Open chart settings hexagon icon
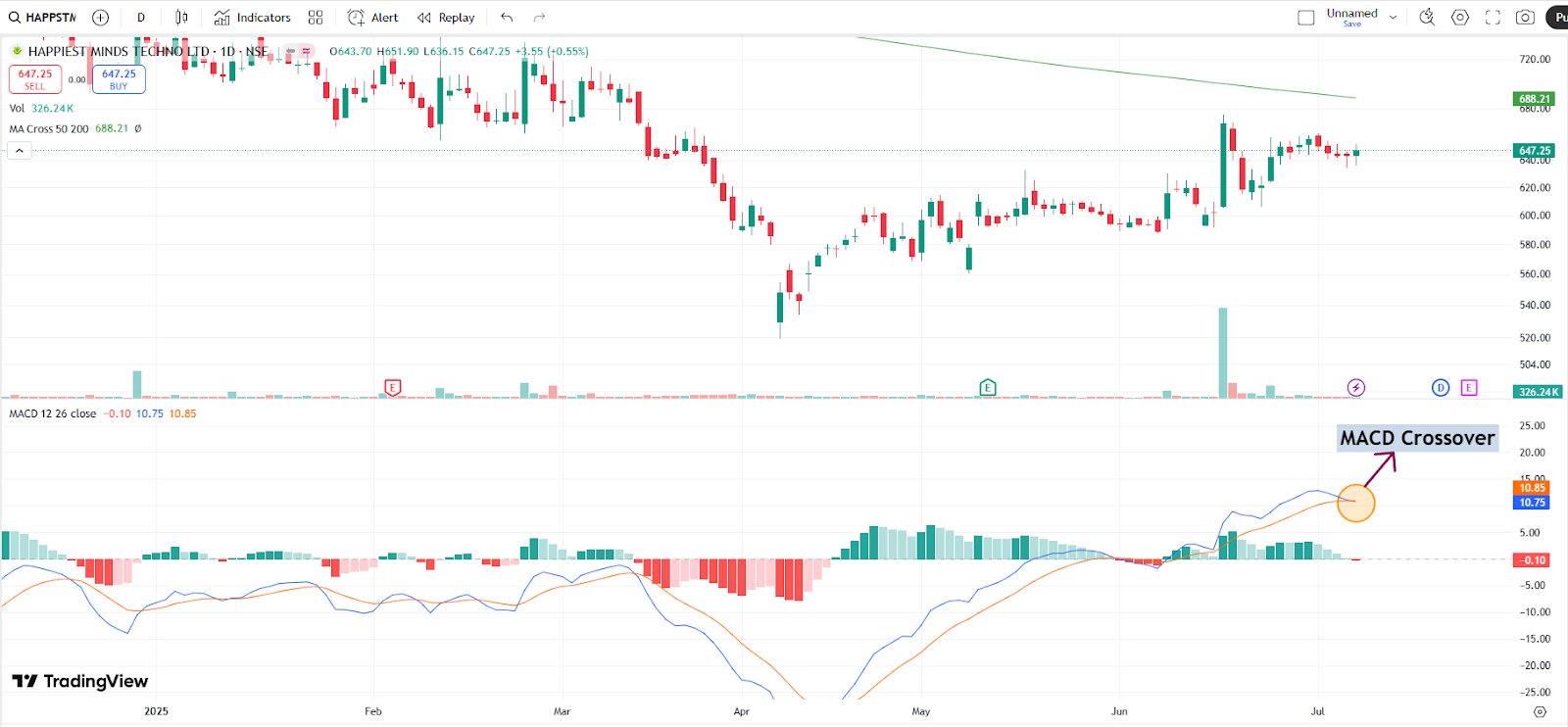This screenshot has width=1568, height=727. pos(1460,17)
